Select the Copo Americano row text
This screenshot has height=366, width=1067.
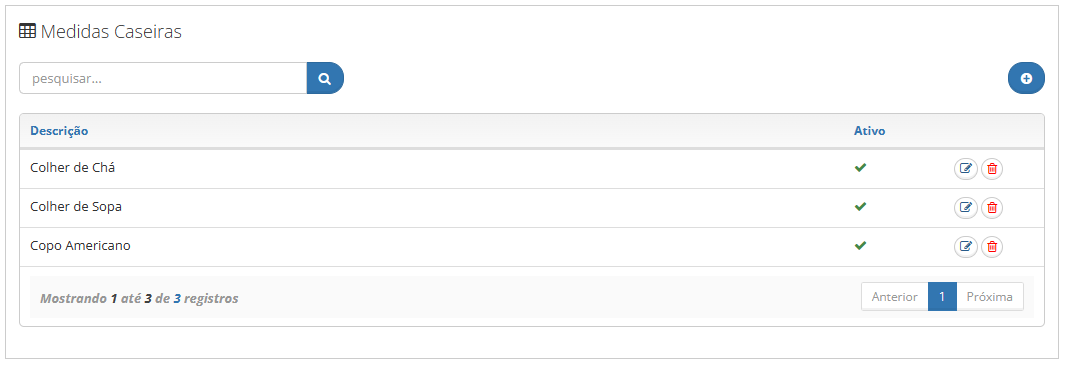[x=80, y=246]
